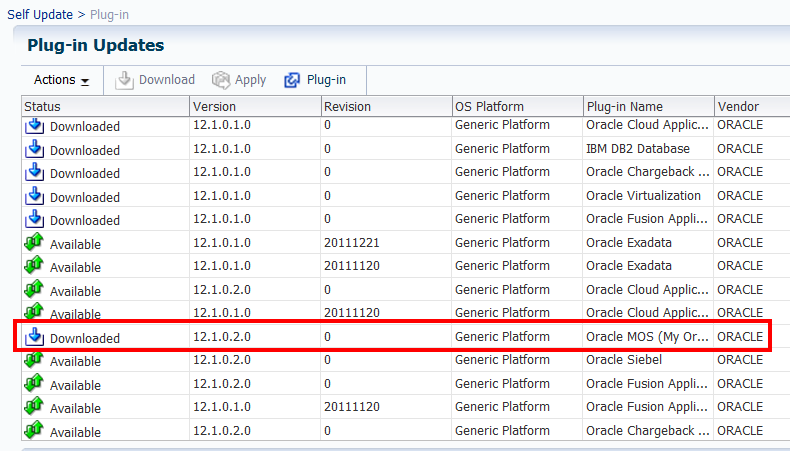Click Oracle Chargeback name in the Available row

click(x=647, y=431)
